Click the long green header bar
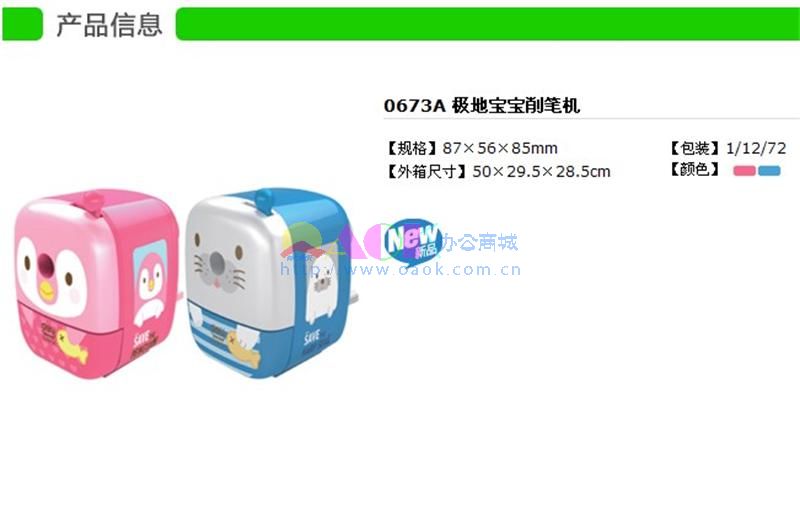The width and height of the screenshot is (800, 505). (488, 24)
